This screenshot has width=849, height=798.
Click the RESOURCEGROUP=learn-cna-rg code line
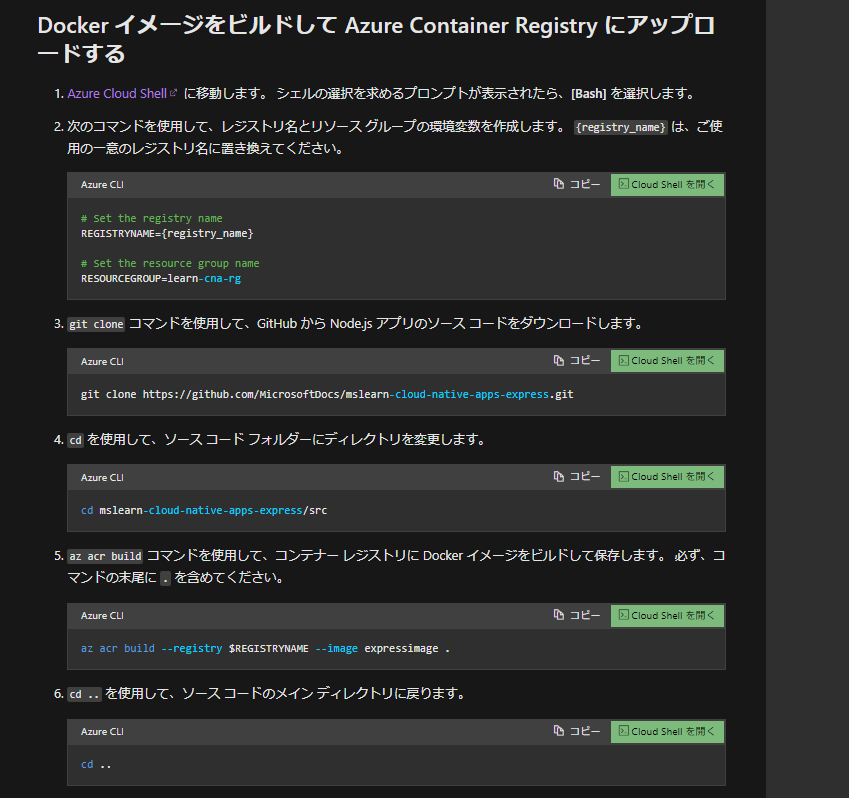(161, 278)
